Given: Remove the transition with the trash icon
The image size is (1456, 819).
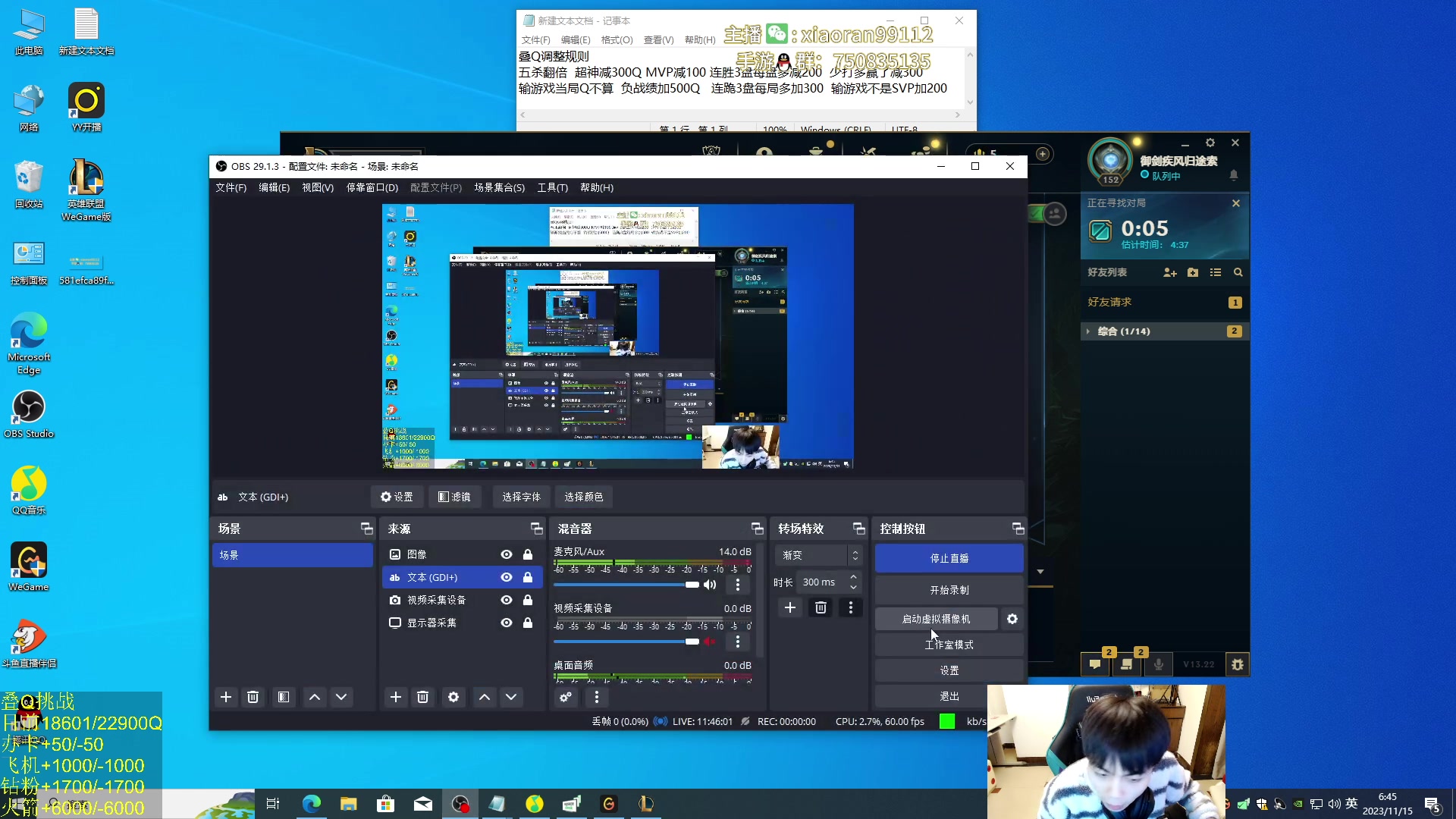Looking at the screenshot, I should pyautogui.click(x=821, y=607).
